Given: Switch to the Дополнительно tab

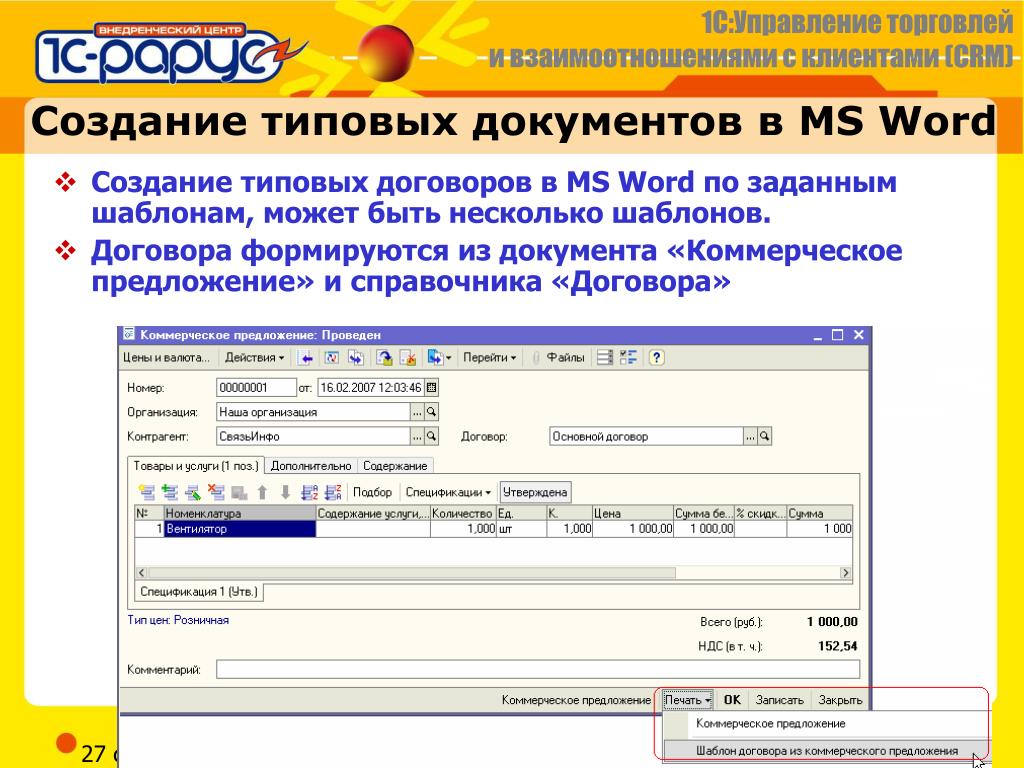Looking at the screenshot, I should click(311, 466).
